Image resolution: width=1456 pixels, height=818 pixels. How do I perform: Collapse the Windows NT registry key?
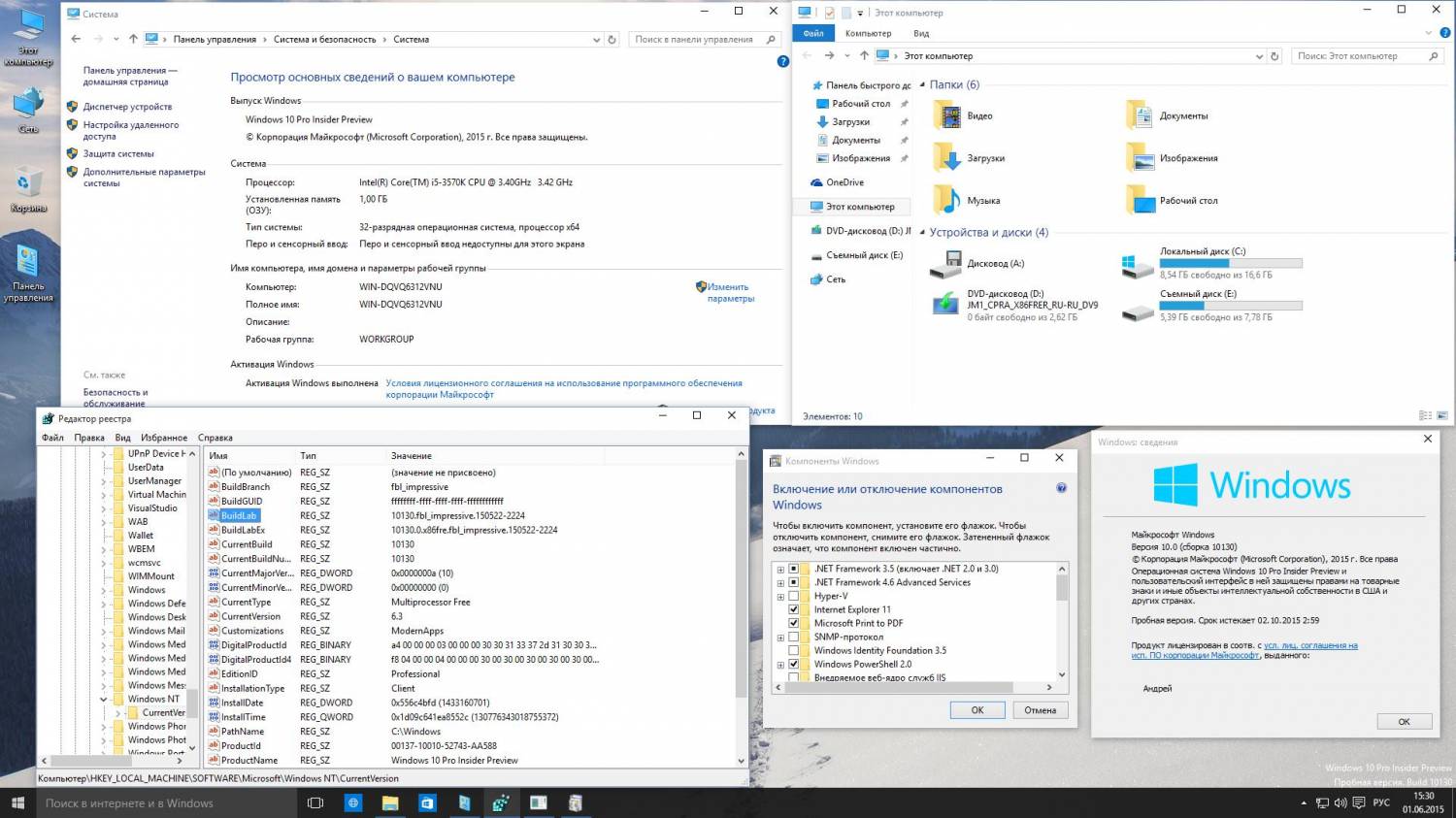pos(104,699)
